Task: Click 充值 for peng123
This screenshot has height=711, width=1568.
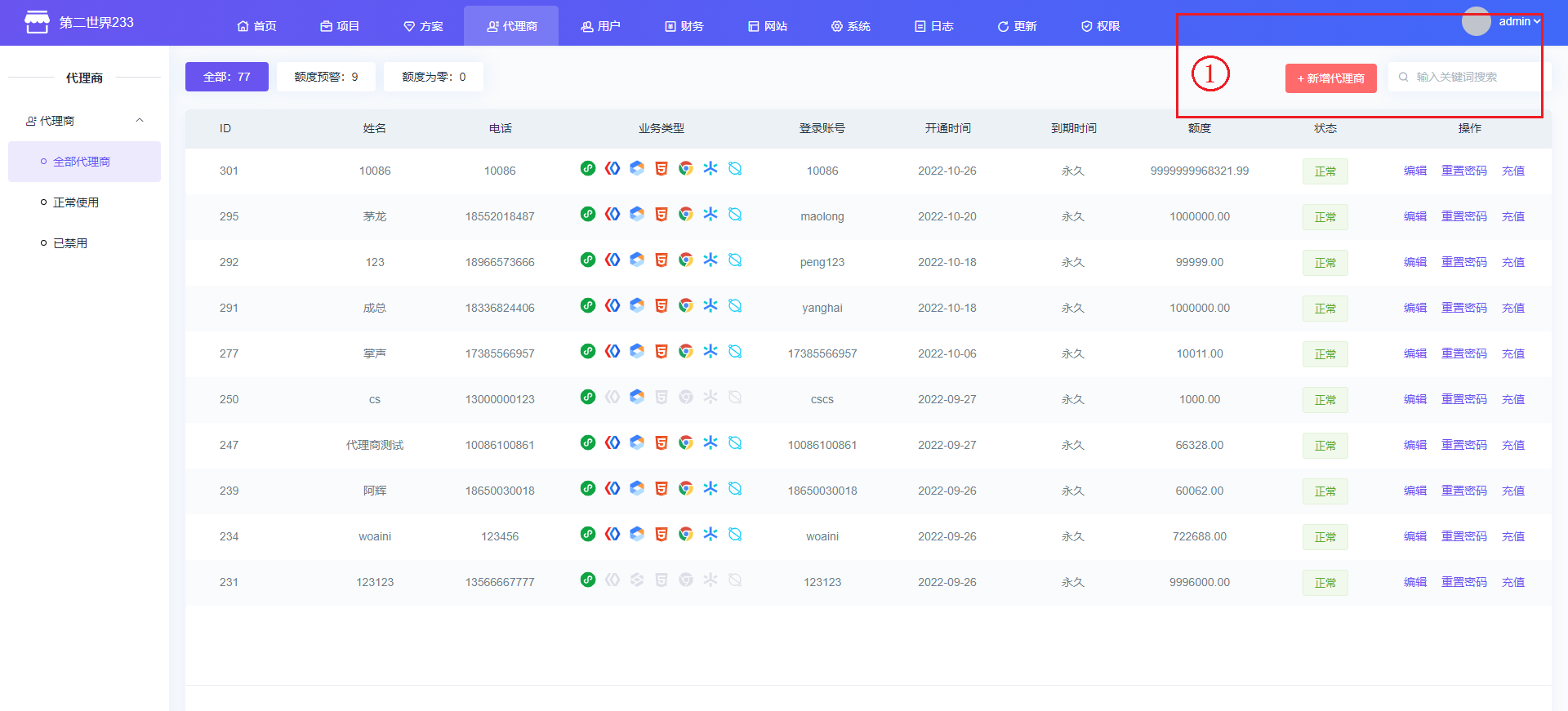Action: [1513, 262]
